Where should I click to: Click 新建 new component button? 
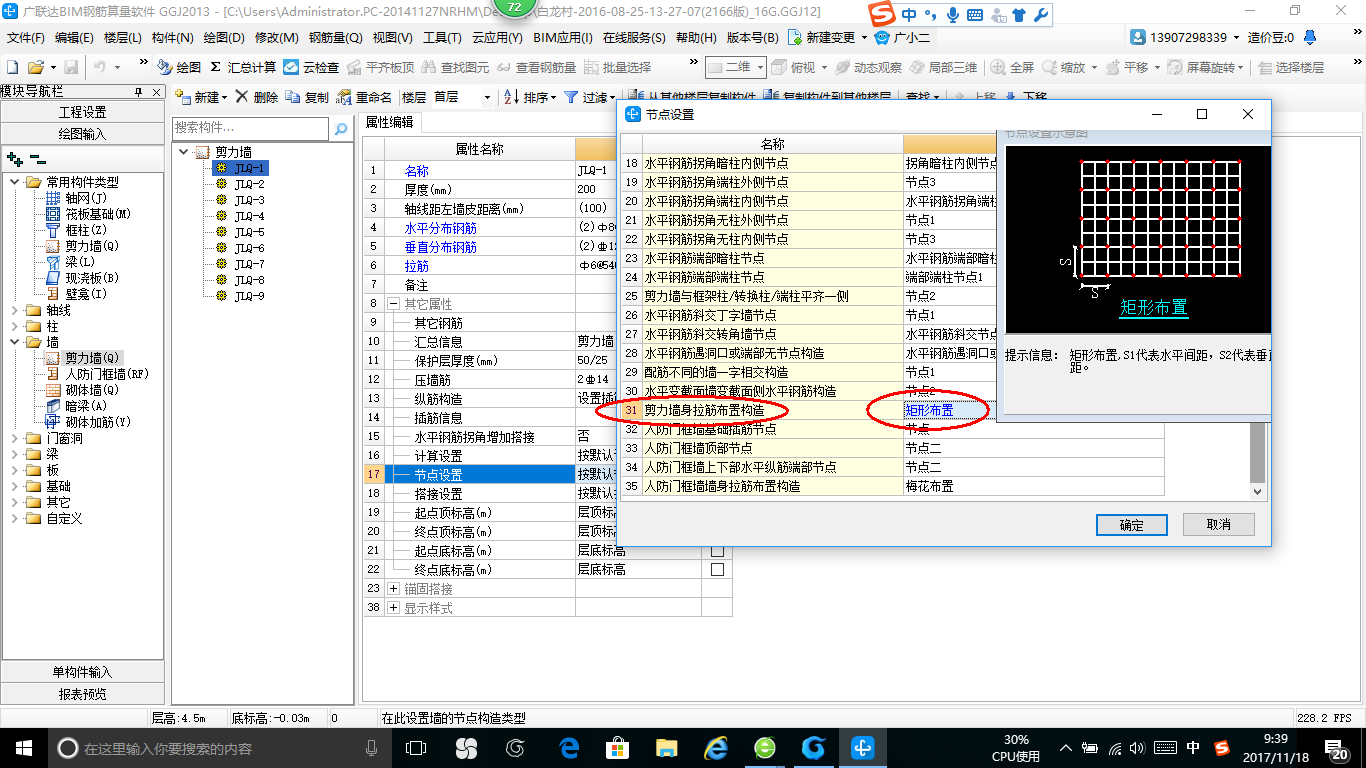(x=200, y=97)
